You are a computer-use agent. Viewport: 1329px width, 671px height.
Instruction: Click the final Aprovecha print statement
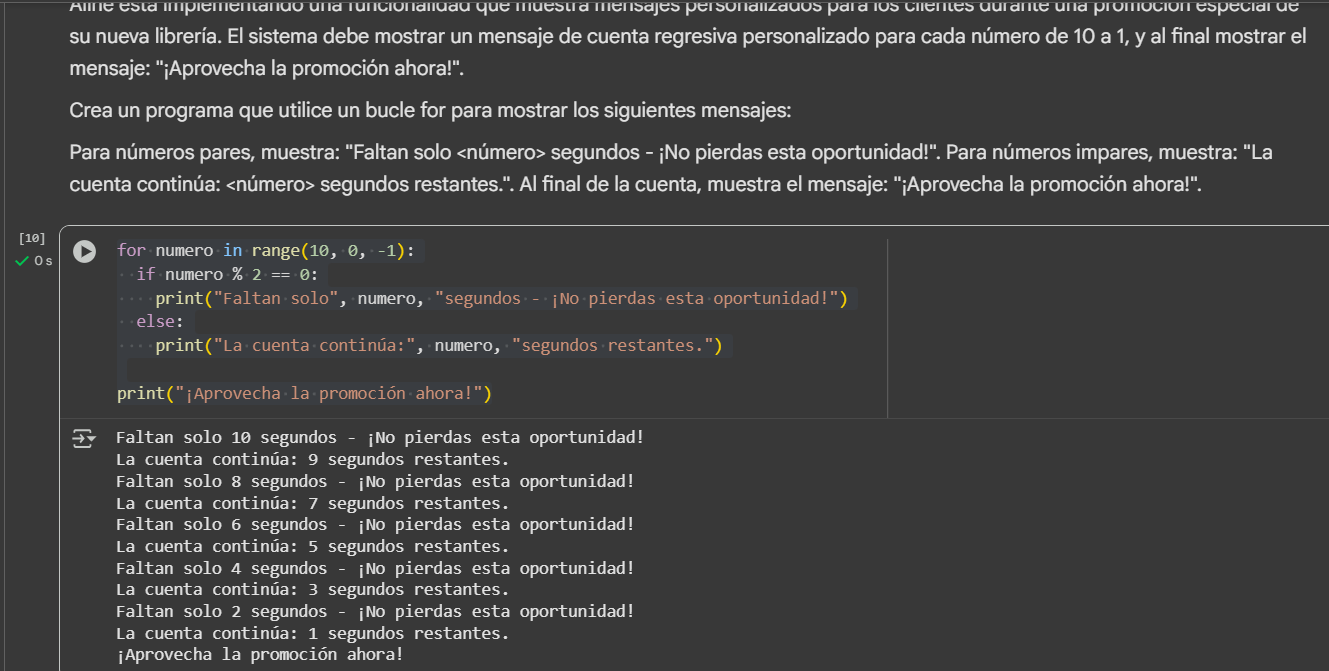click(x=301, y=392)
